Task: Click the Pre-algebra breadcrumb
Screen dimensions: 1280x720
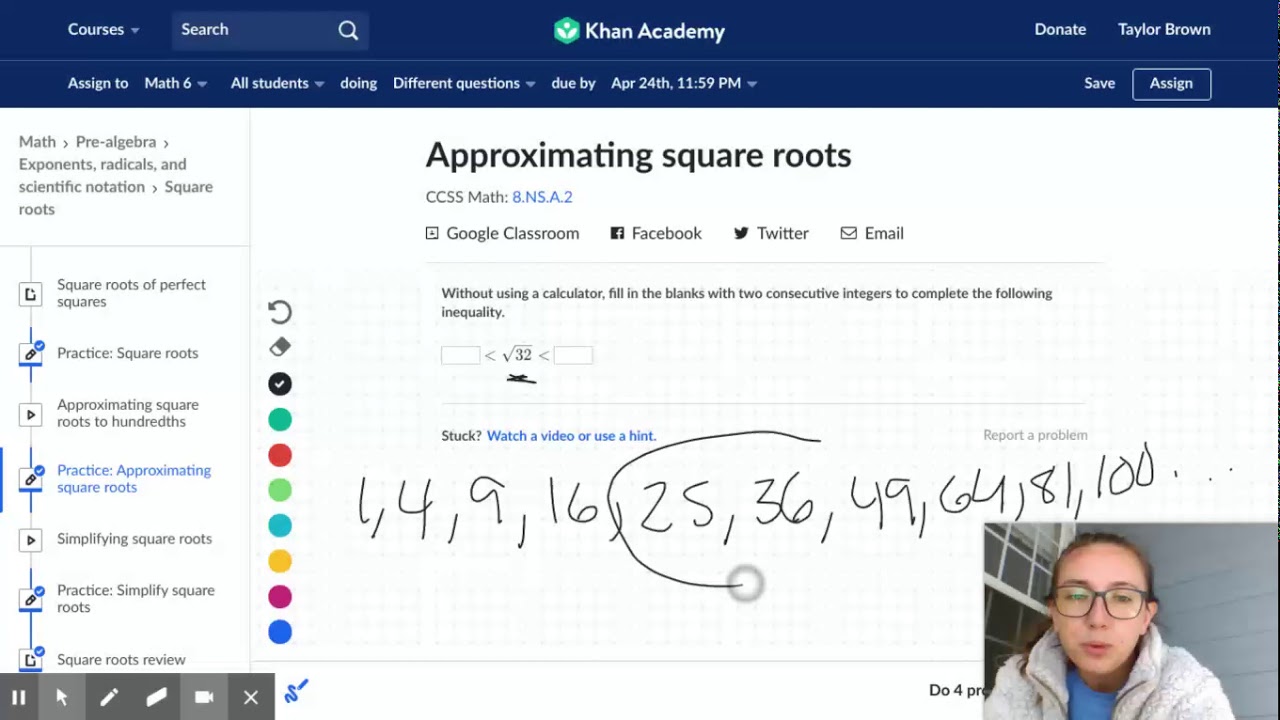Action: pyautogui.click(x=116, y=142)
